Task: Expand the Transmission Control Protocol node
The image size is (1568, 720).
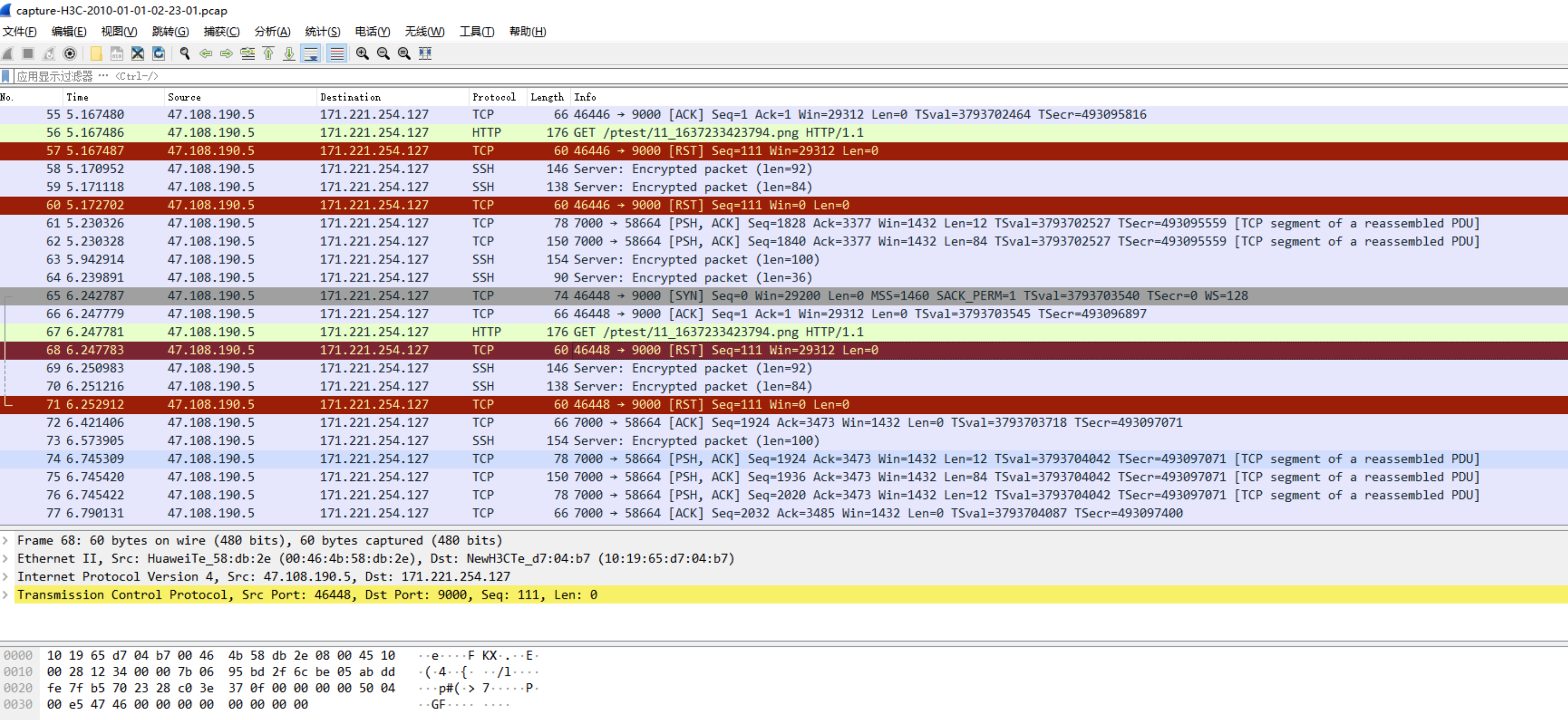Action: (6, 595)
